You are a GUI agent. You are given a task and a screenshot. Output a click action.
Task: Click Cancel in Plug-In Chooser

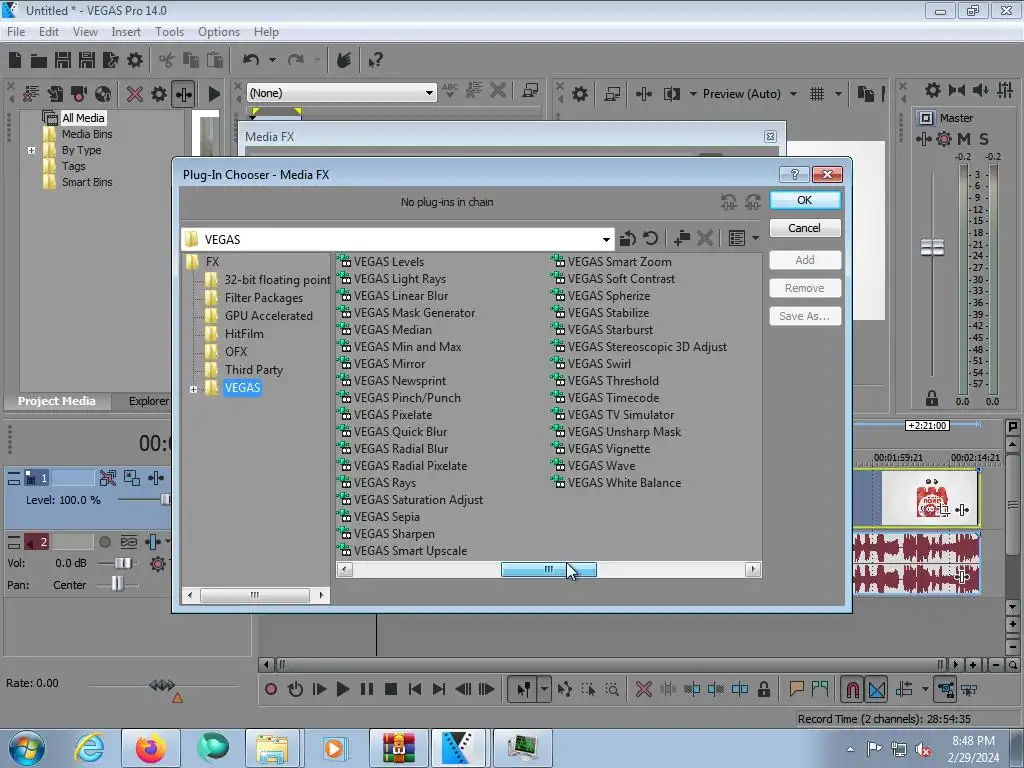pyautogui.click(x=805, y=228)
